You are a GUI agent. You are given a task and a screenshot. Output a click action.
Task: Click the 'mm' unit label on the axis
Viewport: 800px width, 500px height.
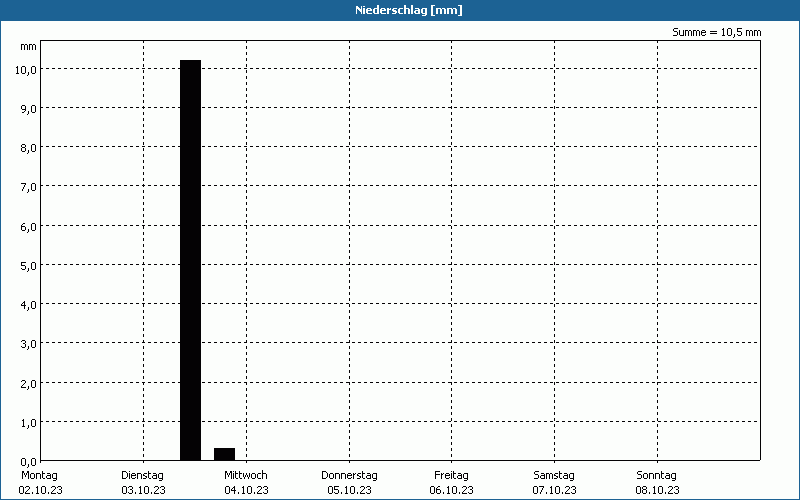click(x=28, y=46)
